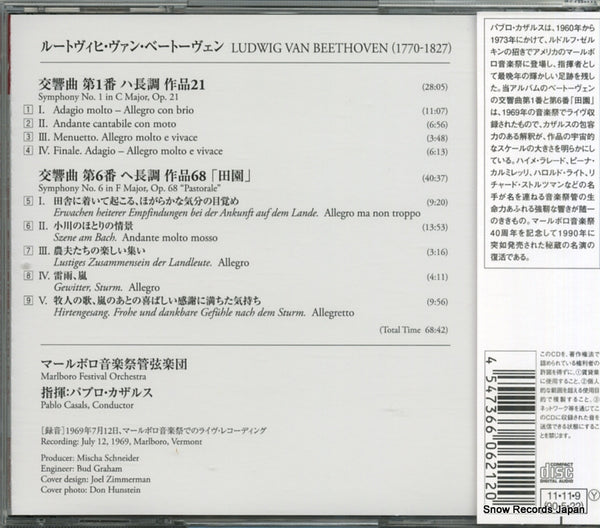The width and height of the screenshot is (600, 528).
Task: Click 'Cover photo: Don Hunstein'
Action: pyautogui.click(x=91, y=490)
